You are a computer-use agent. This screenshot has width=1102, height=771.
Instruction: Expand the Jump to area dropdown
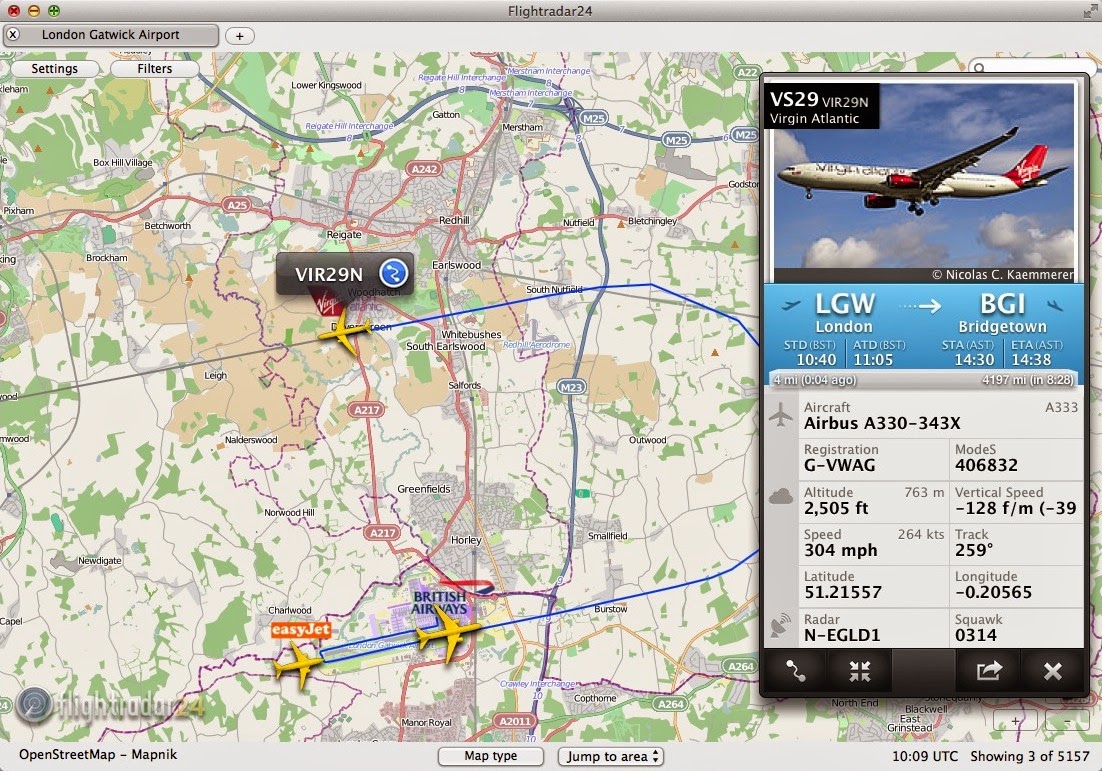610,756
